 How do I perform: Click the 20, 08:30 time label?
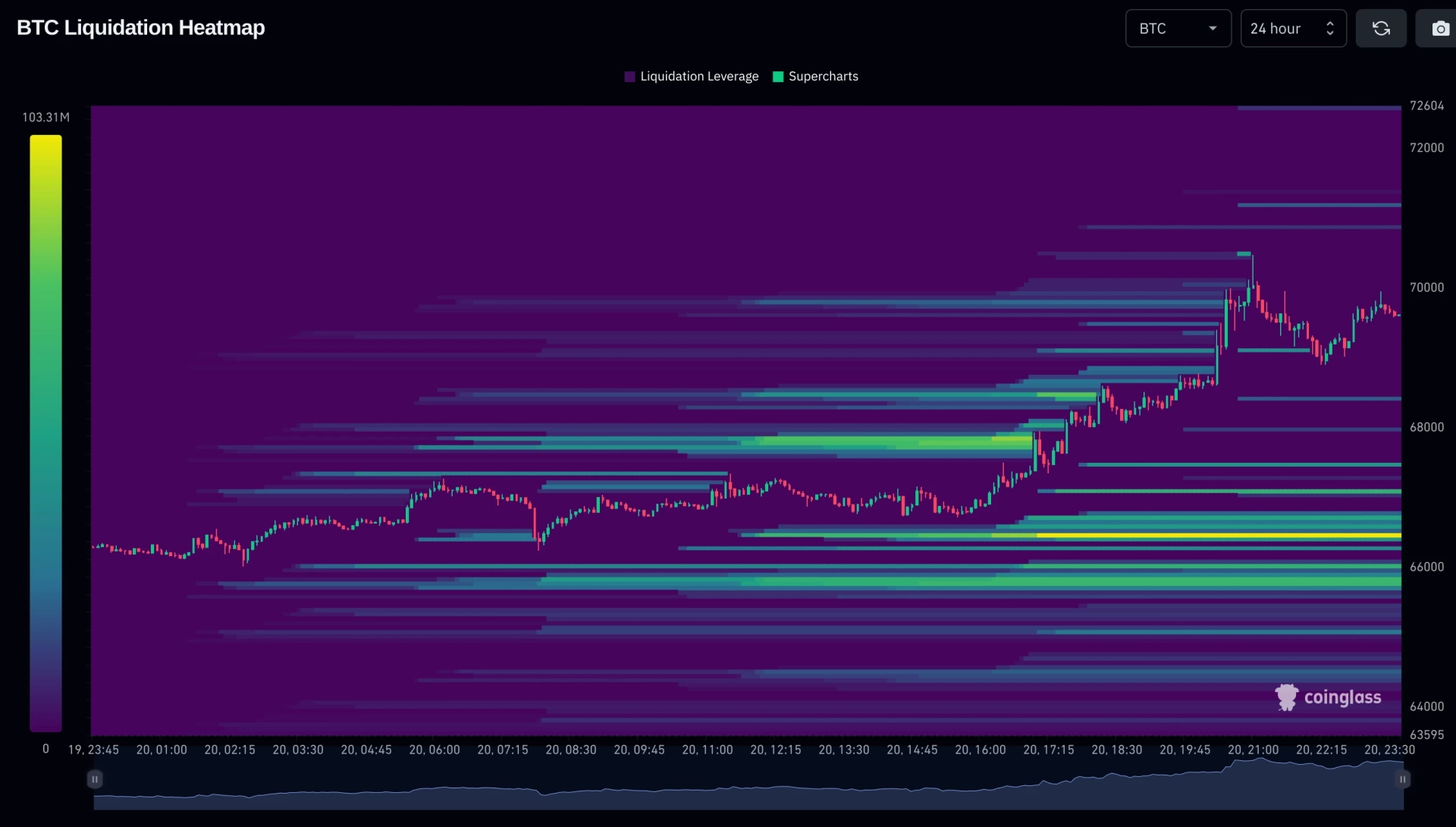click(x=571, y=750)
